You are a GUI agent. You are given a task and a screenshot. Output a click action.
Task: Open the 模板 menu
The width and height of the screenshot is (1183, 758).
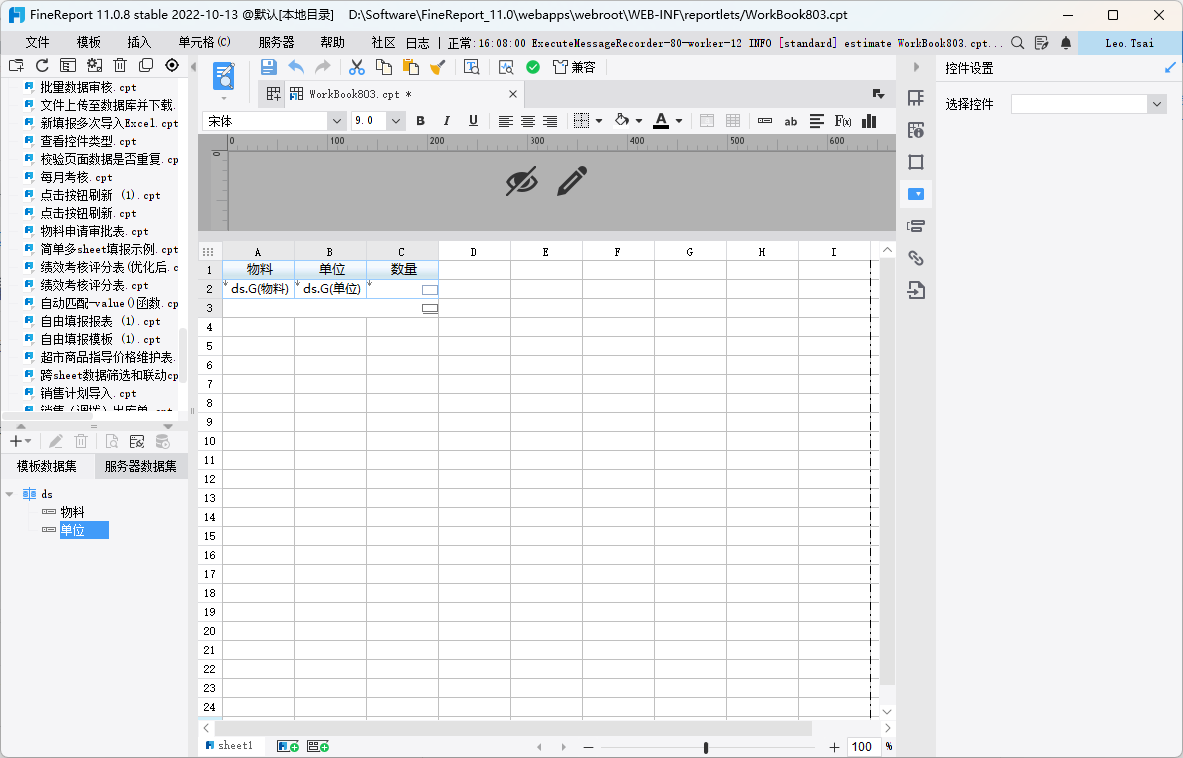tap(89, 43)
